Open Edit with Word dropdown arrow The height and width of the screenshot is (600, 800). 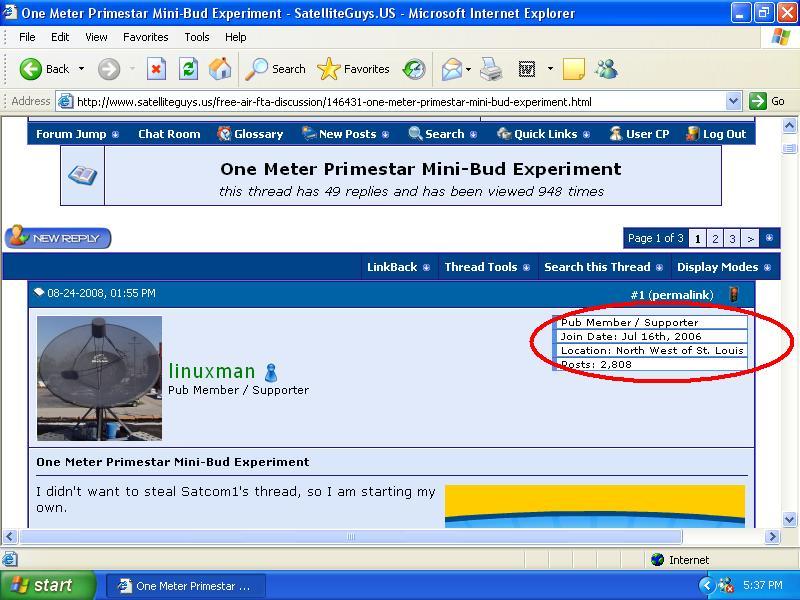point(550,68)
